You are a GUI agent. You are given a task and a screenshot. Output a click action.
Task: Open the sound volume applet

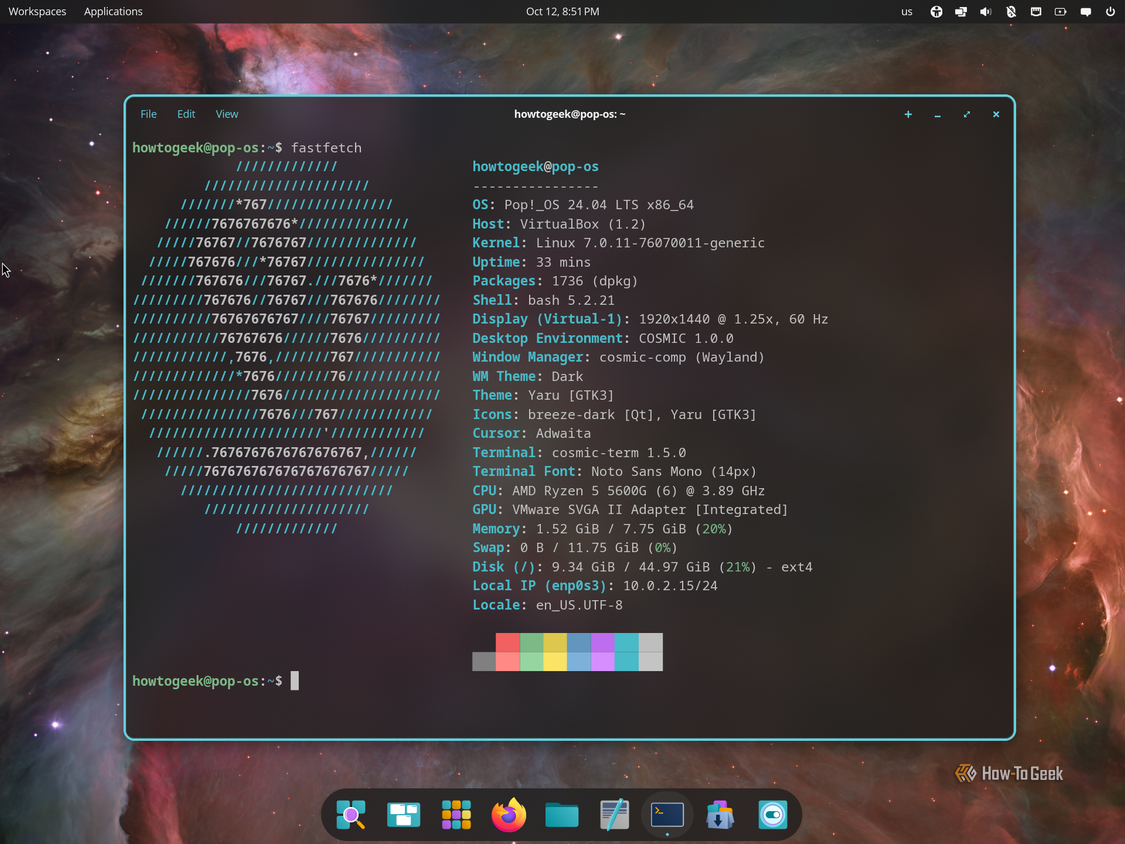click(x=986, y=11)
